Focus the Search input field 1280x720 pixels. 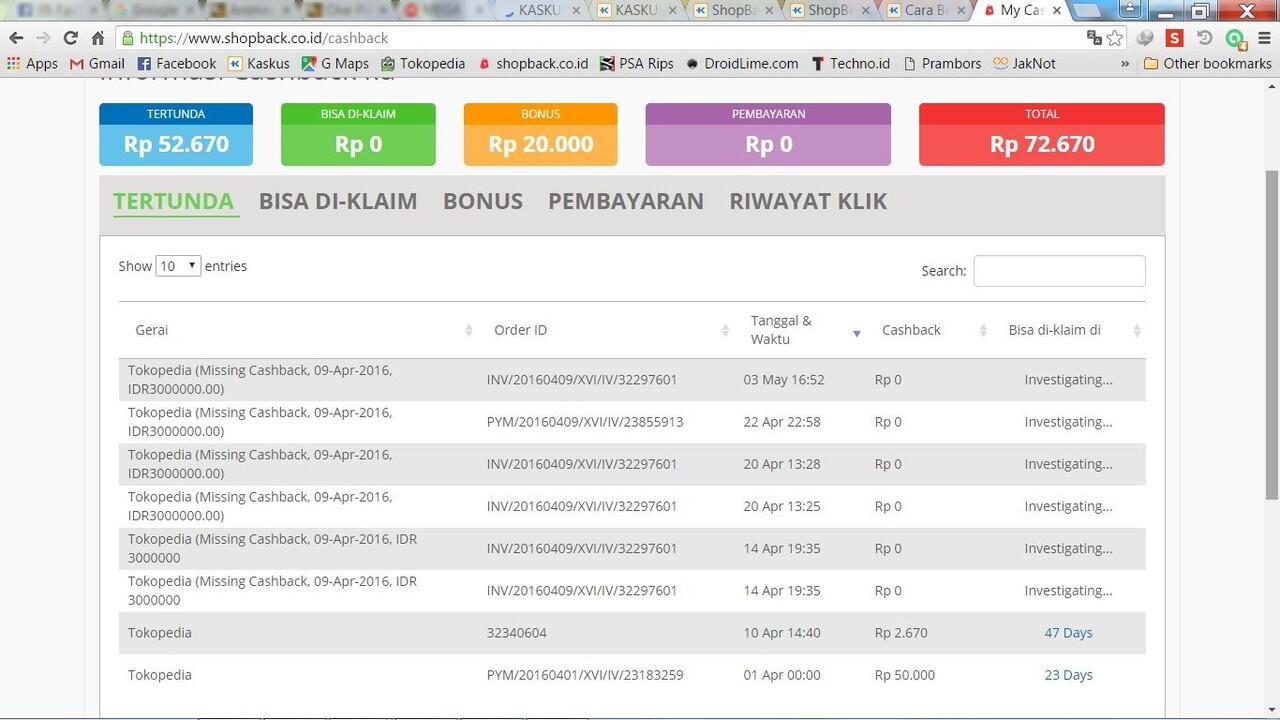pos(1059,271)
